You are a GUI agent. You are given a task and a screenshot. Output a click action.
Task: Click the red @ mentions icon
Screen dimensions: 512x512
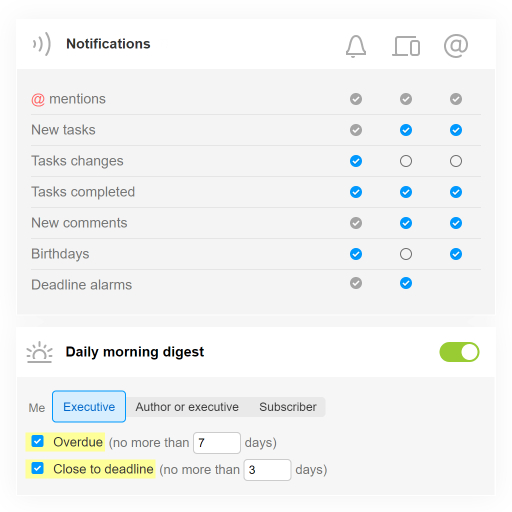(x=38, y=99)
